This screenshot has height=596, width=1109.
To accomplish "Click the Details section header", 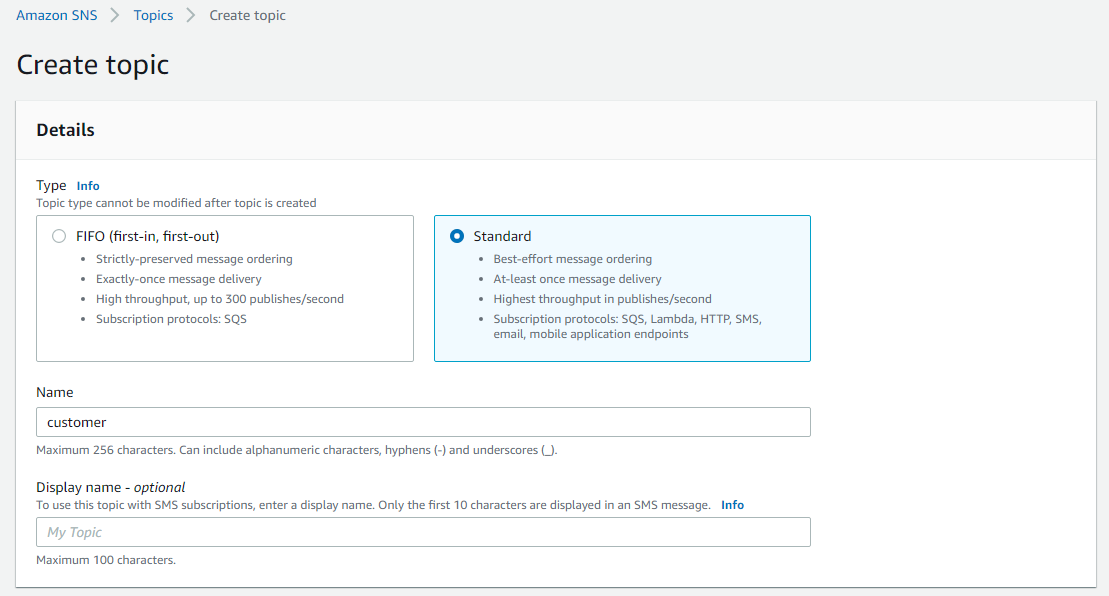I will tap(66, 130).
